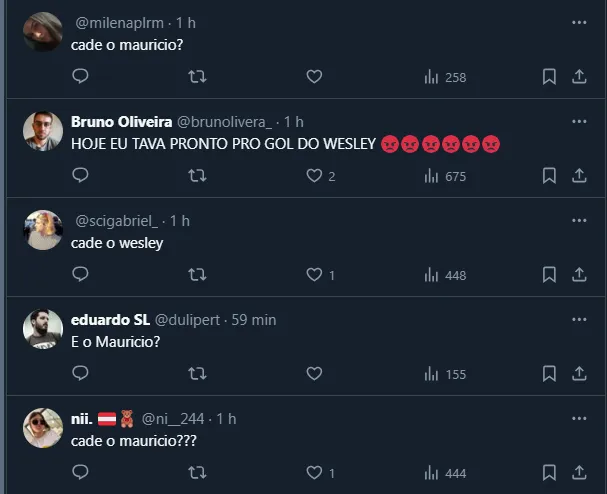View analytics showing 258 views
The height and width of the screenshot is (494, 607).
tap(445, 77)
